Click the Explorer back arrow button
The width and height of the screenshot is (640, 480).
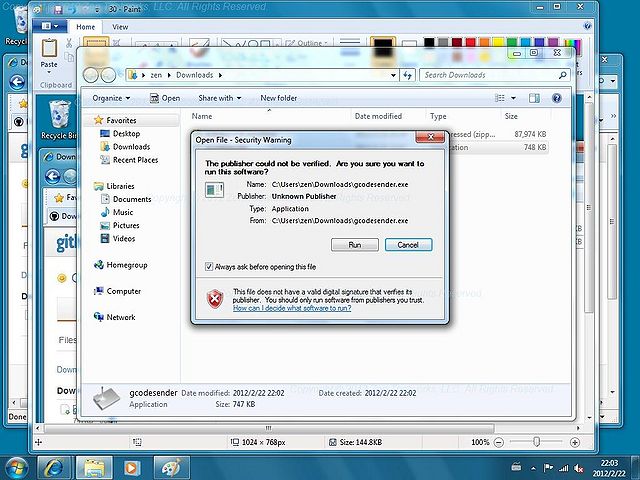pos(91,75)
